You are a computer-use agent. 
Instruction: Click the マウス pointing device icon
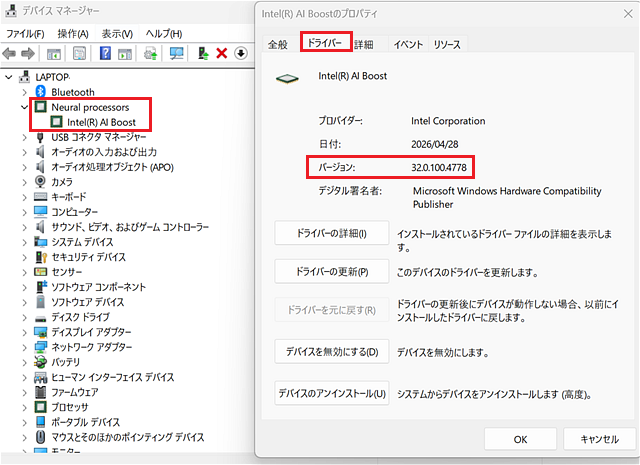[40, 437]
